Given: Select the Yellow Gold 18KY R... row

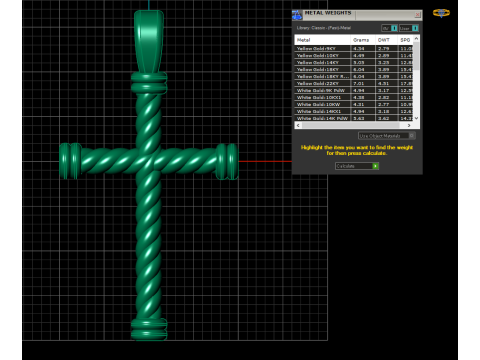Looking at the screenshot, I should click(x=354, y=76).
